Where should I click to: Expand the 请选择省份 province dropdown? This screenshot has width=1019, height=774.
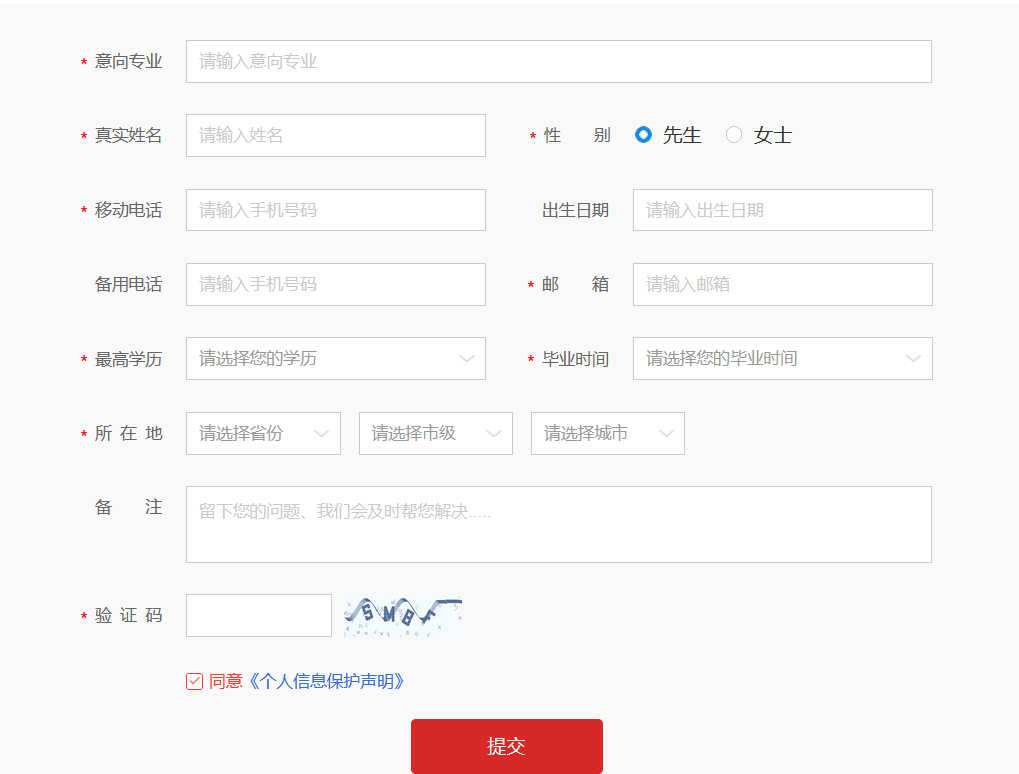point(262,433)
